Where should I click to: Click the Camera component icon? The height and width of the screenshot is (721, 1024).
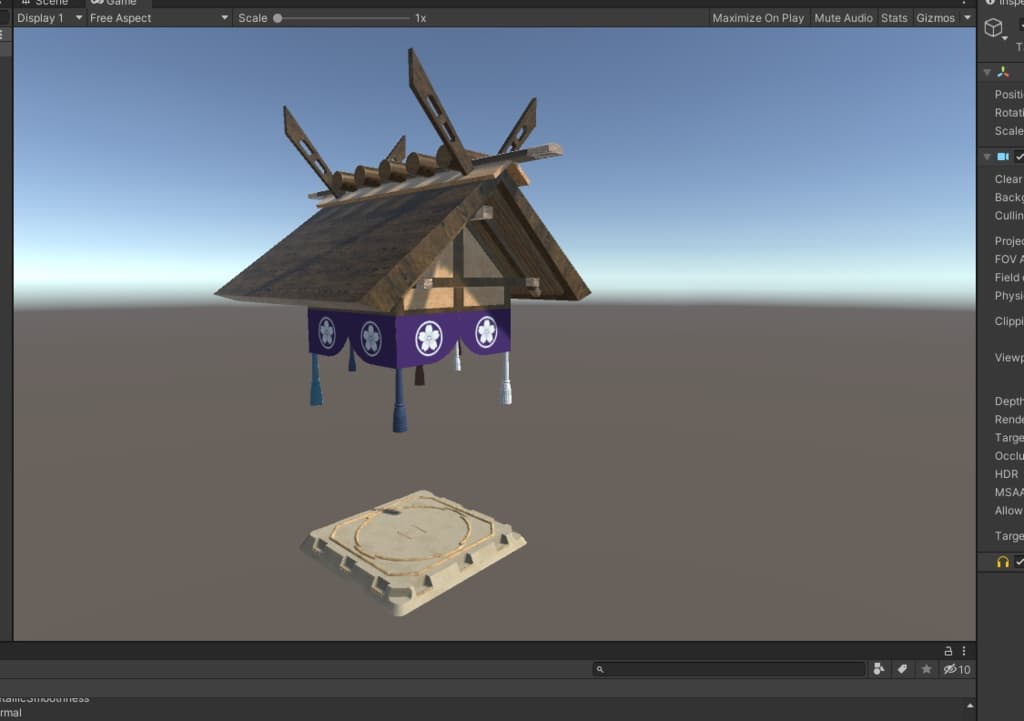click(x=1003, y=157)
